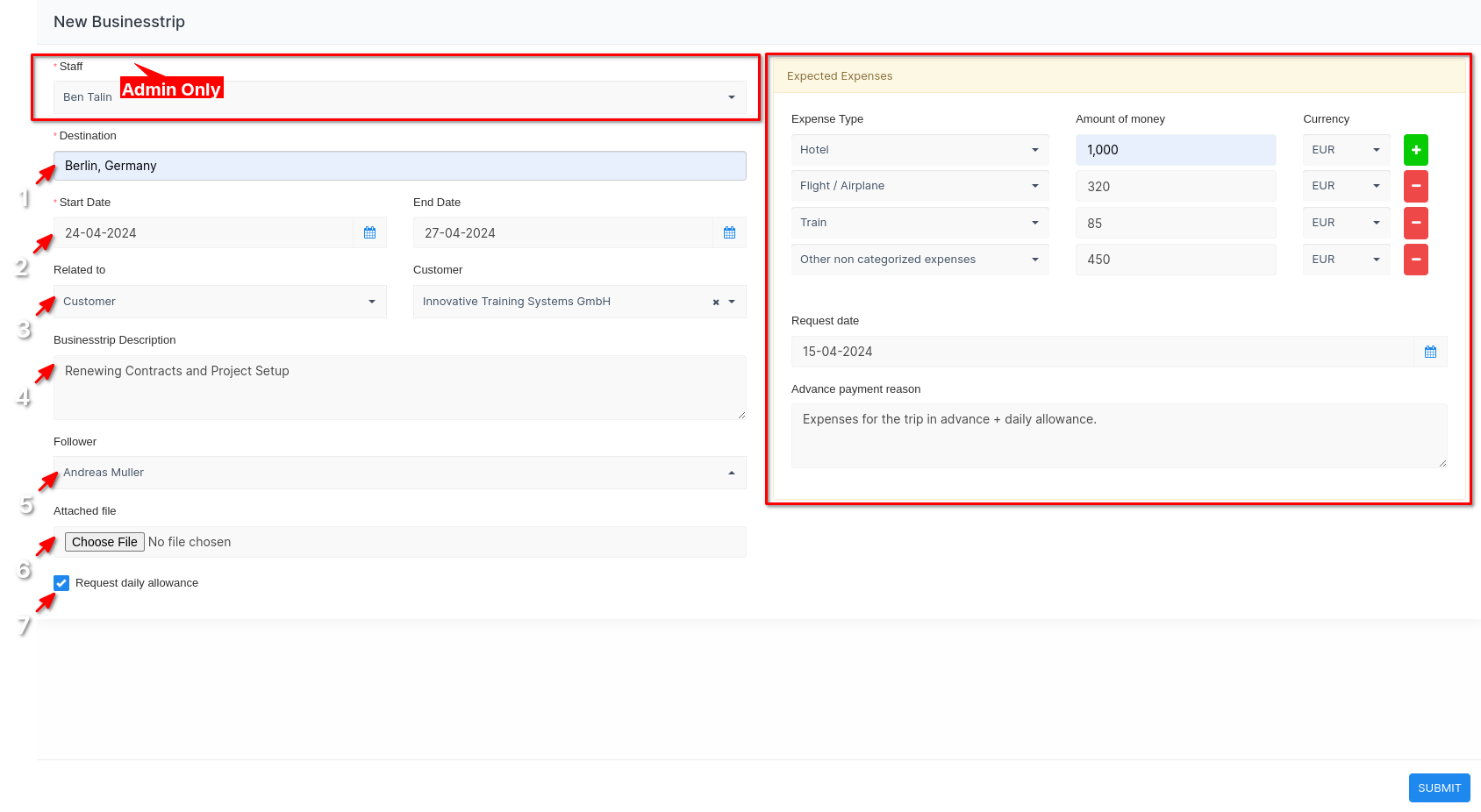Expand the Related to dropdown
Screen dimensions: 1481x812
coord(219,302)
